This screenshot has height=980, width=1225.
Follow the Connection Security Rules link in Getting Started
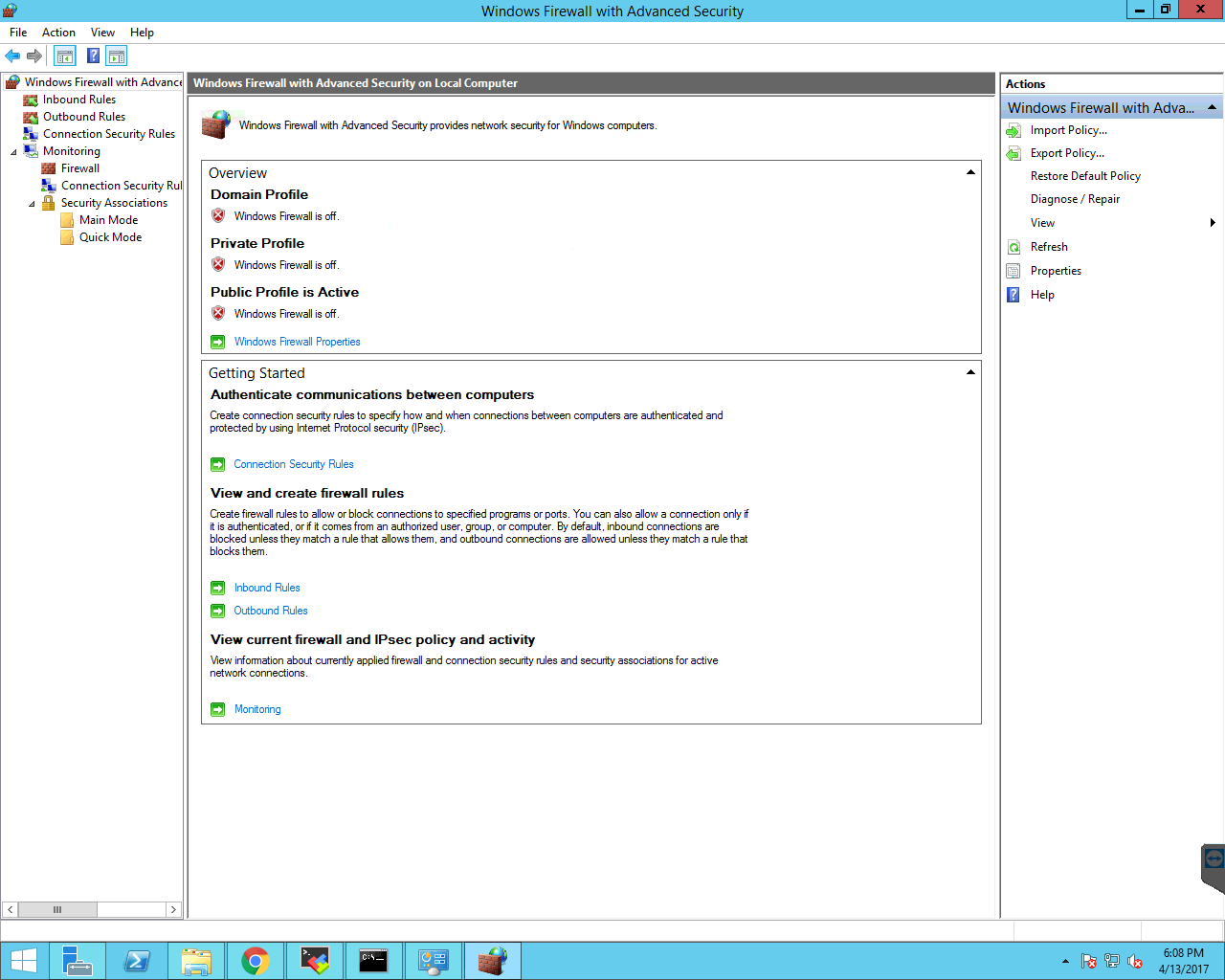pos(294,464)
